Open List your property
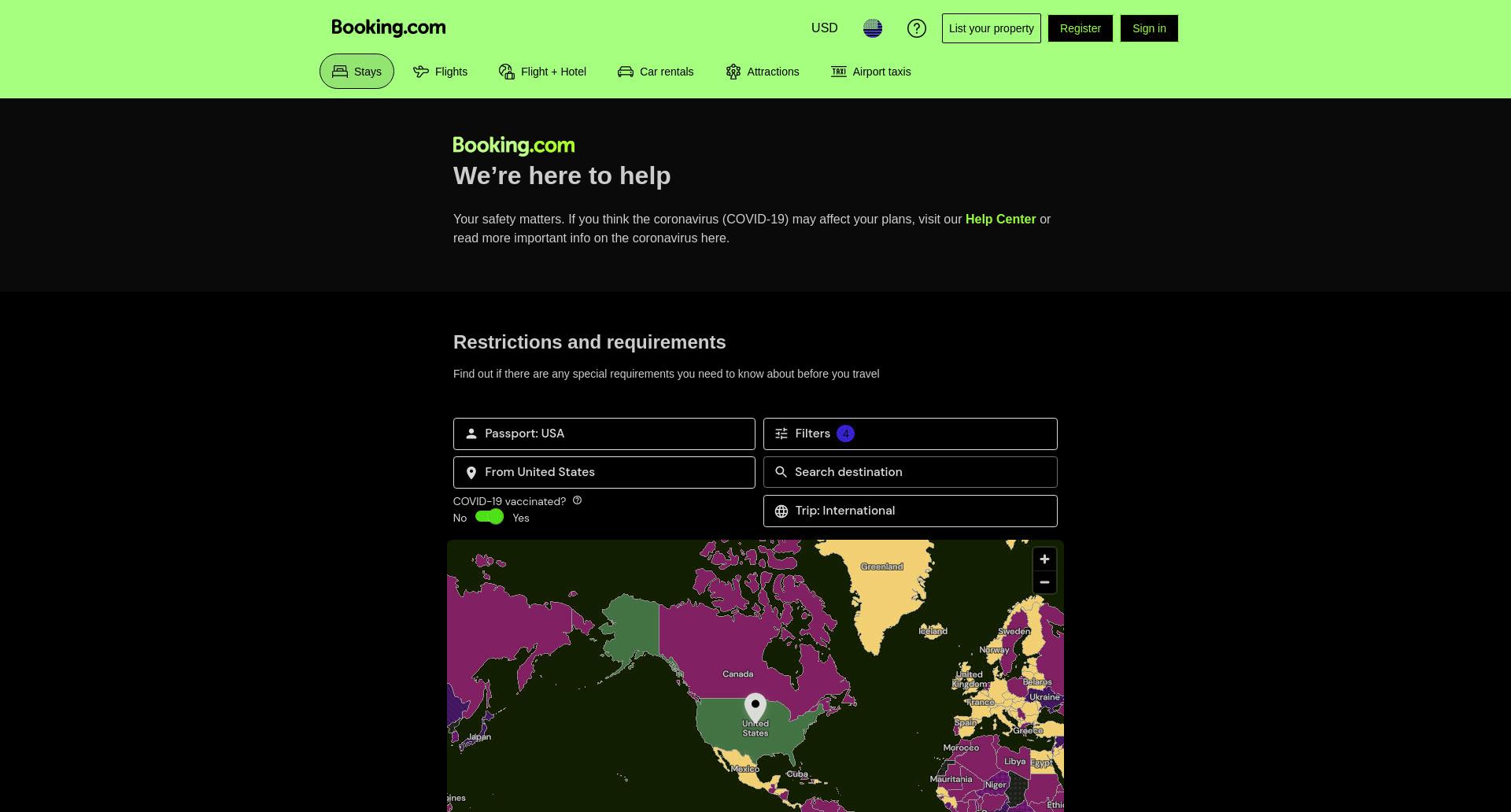Image resolution: width=1511 pixels, height=812 pixels. pos(992,28)
